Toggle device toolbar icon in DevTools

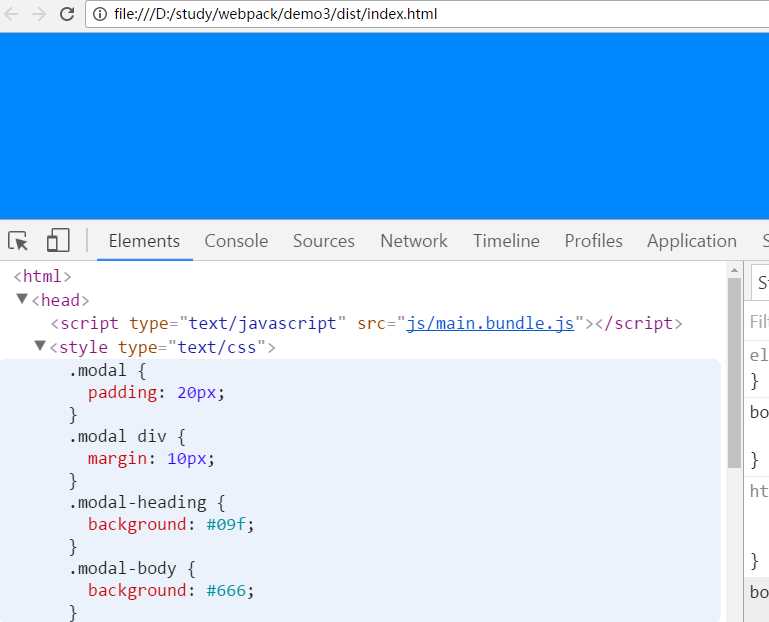click(58, 241)
